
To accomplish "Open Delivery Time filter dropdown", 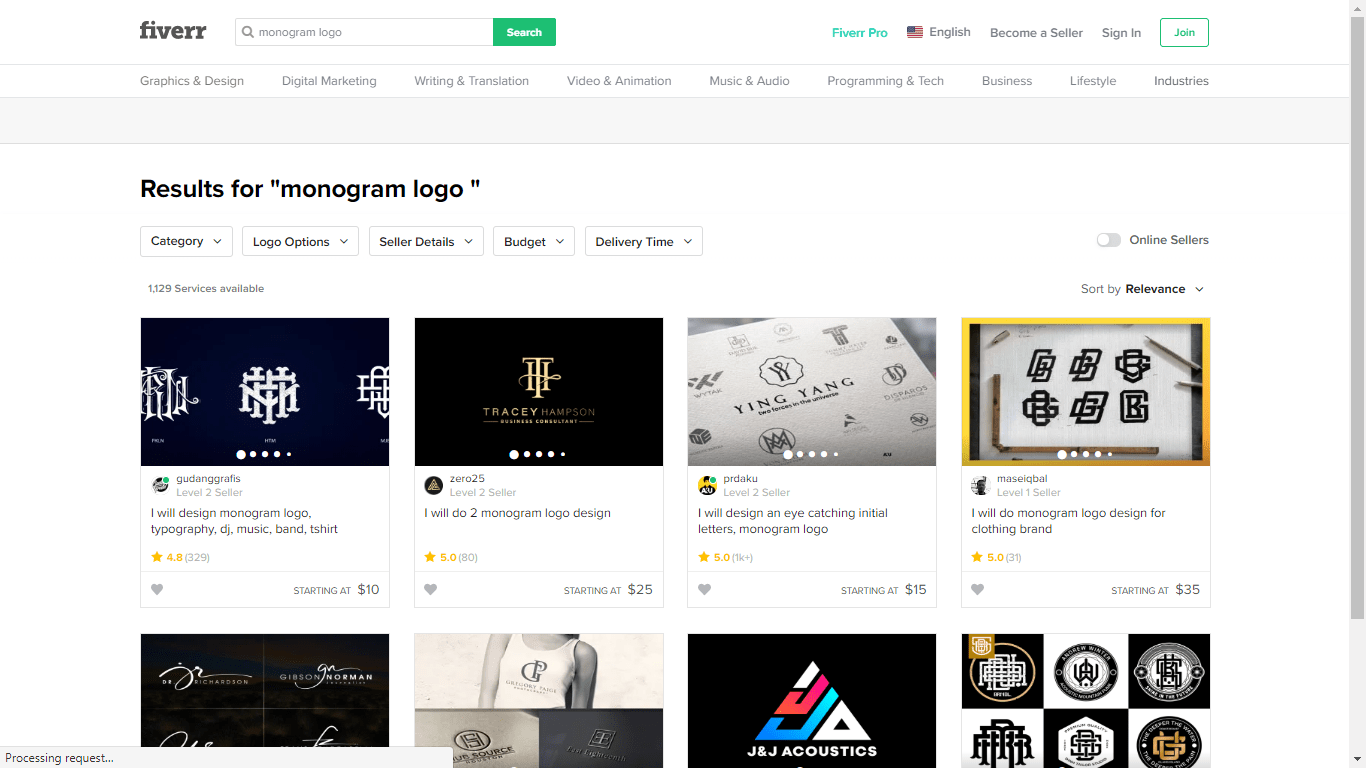I will click(644, 241).
